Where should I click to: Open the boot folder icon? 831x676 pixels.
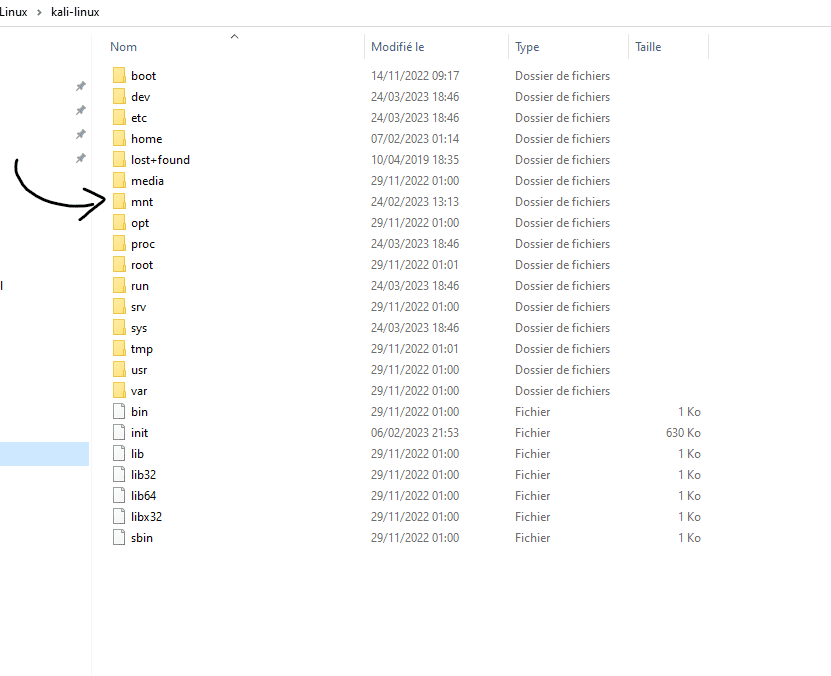[x=119, y=75]
